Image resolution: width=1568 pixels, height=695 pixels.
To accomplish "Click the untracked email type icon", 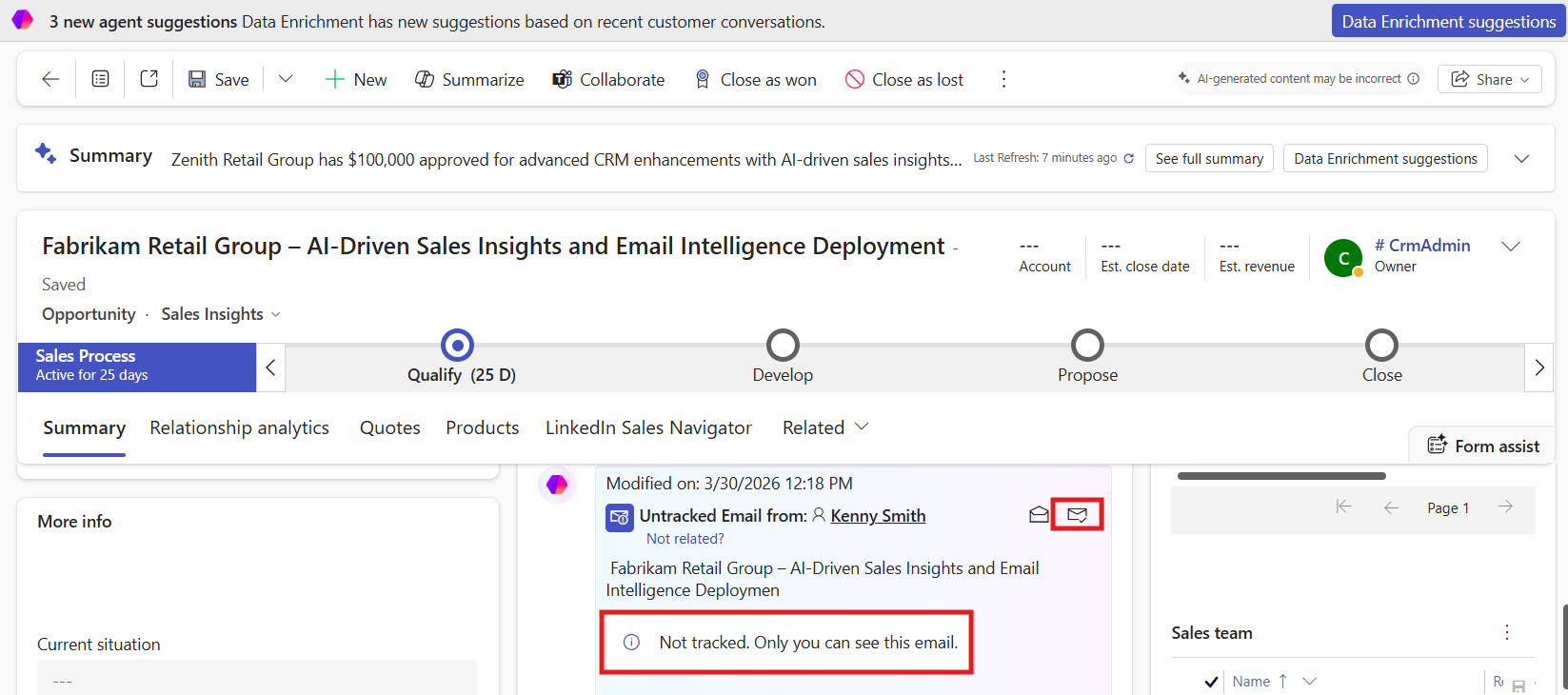I will coord(619,518).
